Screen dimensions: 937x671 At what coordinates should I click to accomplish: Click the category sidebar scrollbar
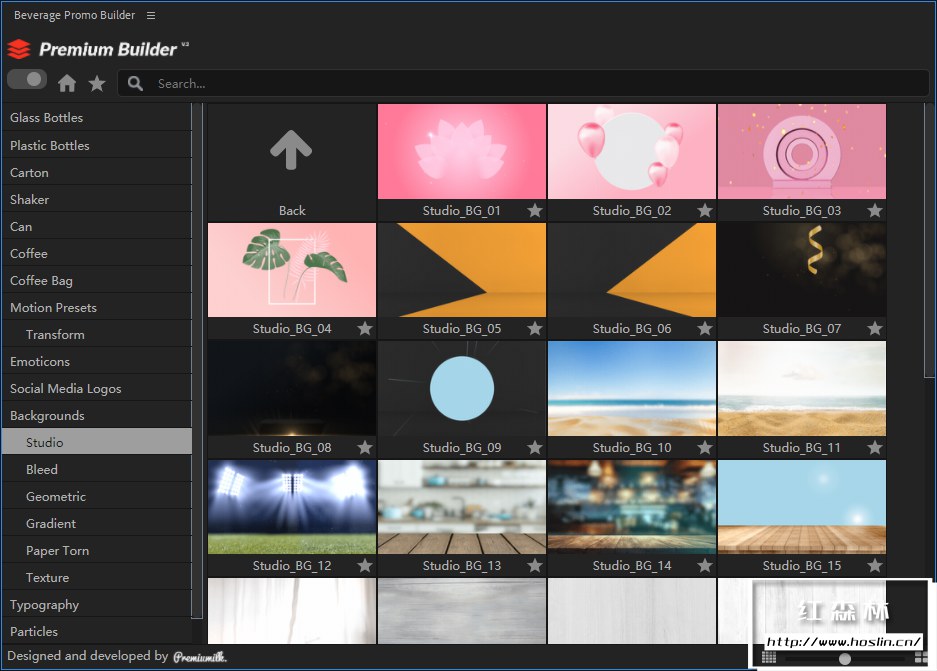coord(197,360)
